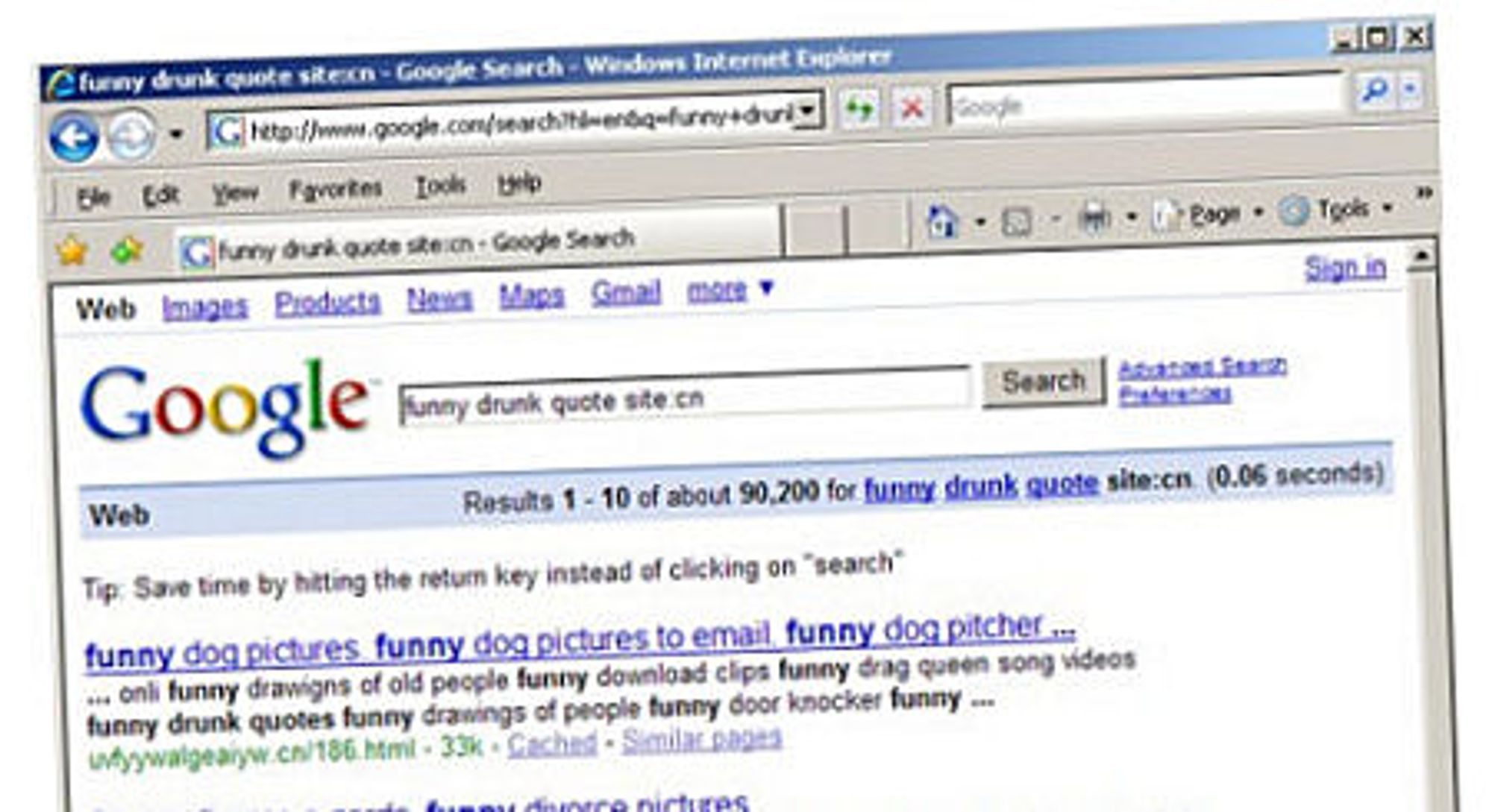Open the Tools menu in menu bar
1492x812 pixels.
coord(440,186)
